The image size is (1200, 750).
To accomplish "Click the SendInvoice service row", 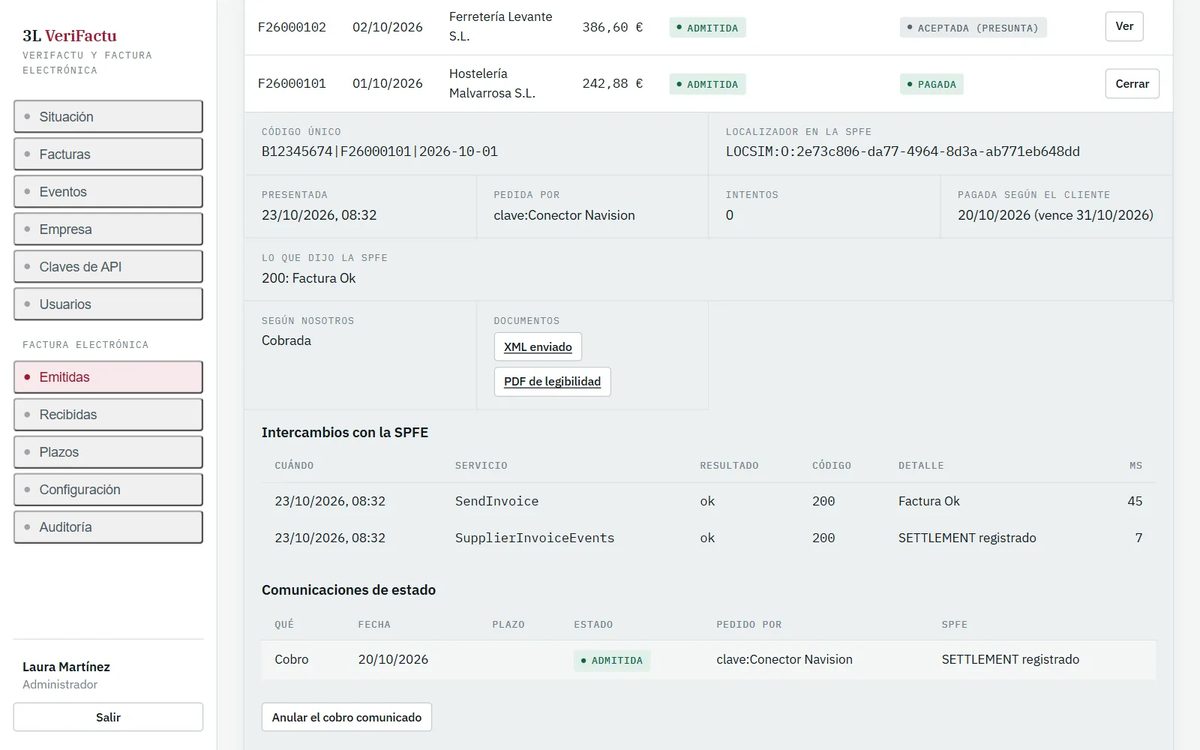I will pos(708,501).
